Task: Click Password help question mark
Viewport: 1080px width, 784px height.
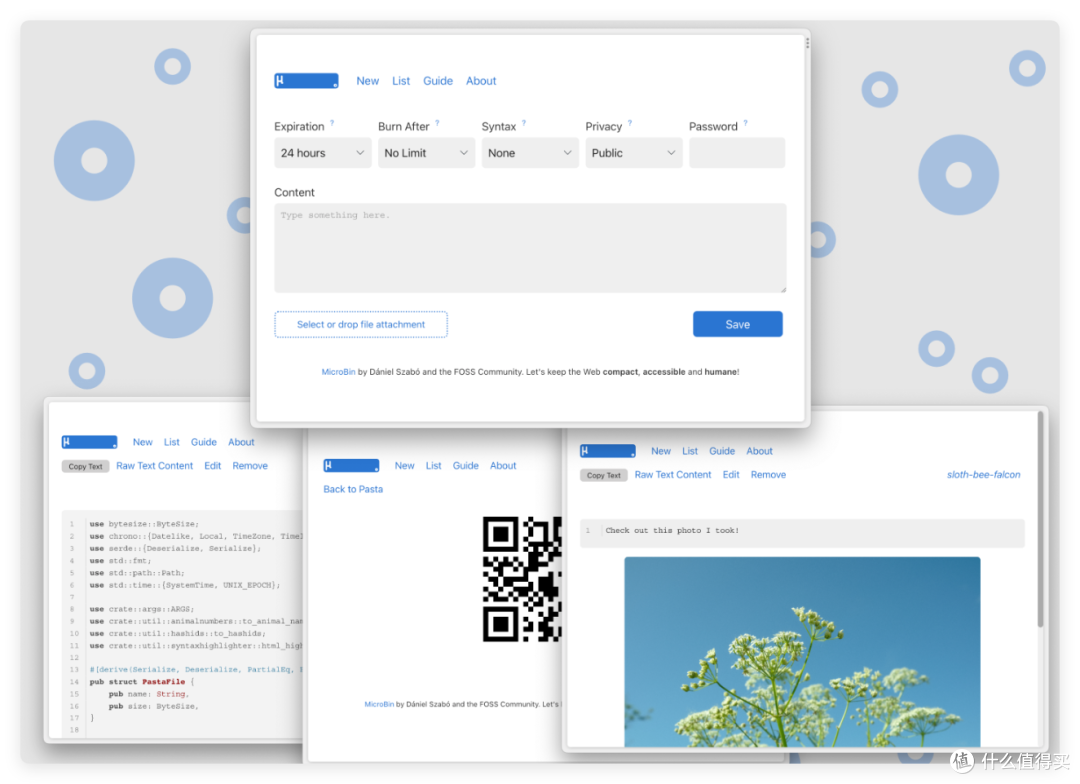Action: tap(745, 123)
